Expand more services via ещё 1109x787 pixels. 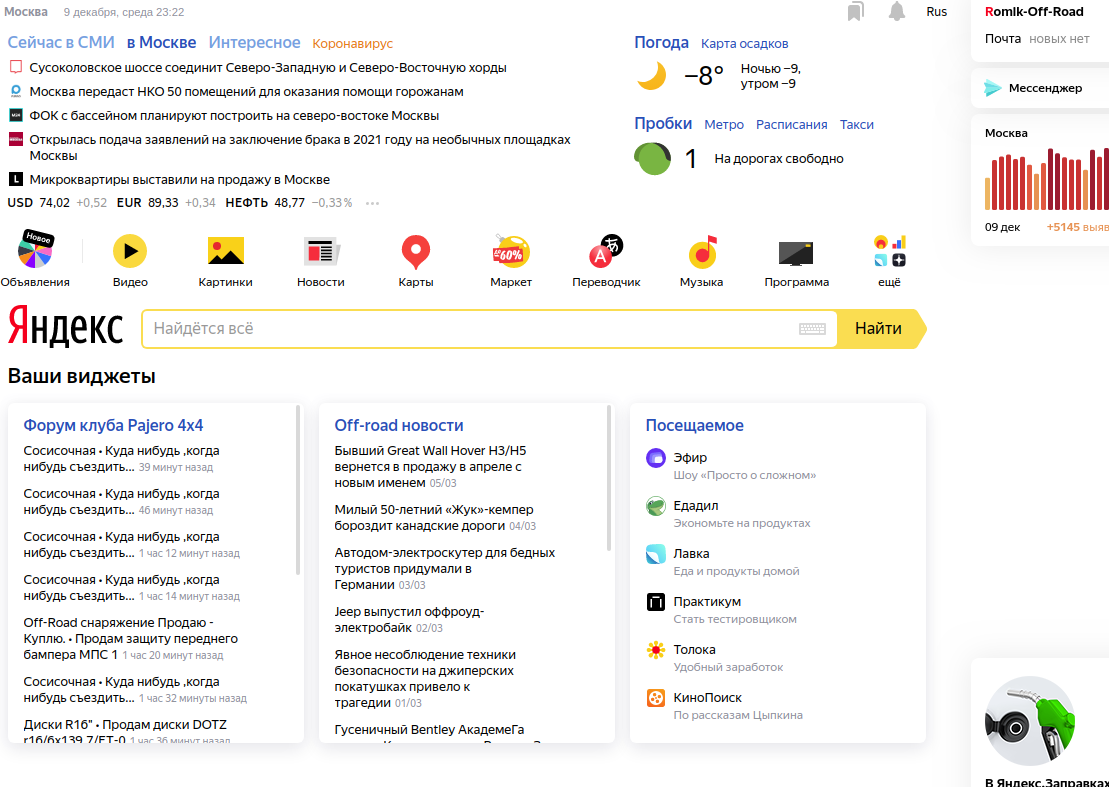click(889, 251)
